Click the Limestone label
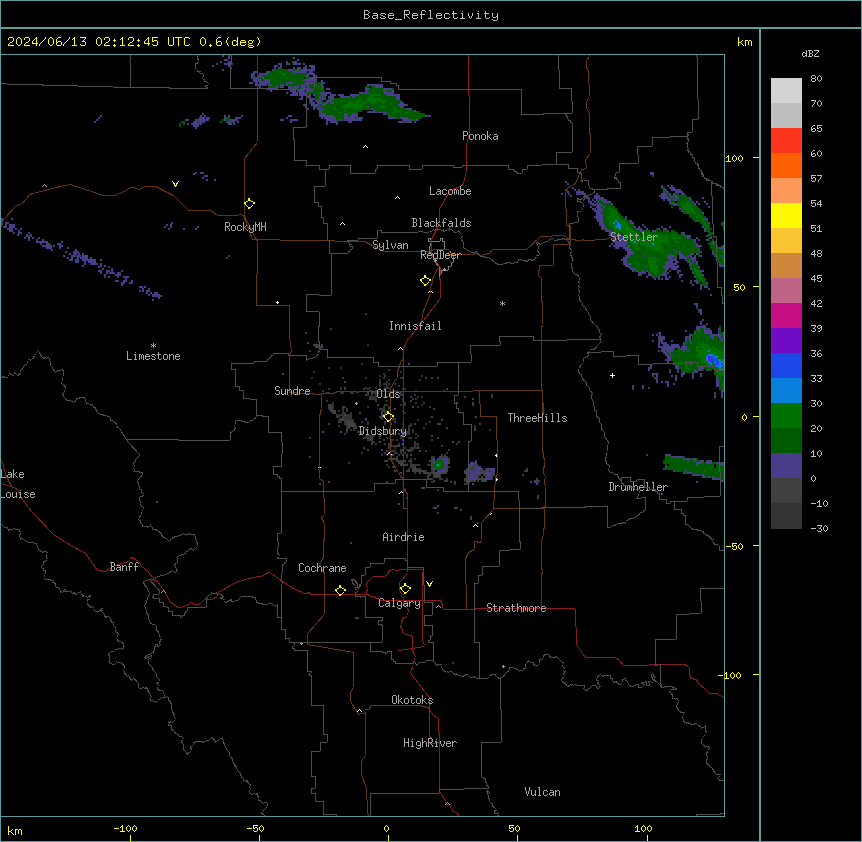862x842 pixels. (153, 356)
